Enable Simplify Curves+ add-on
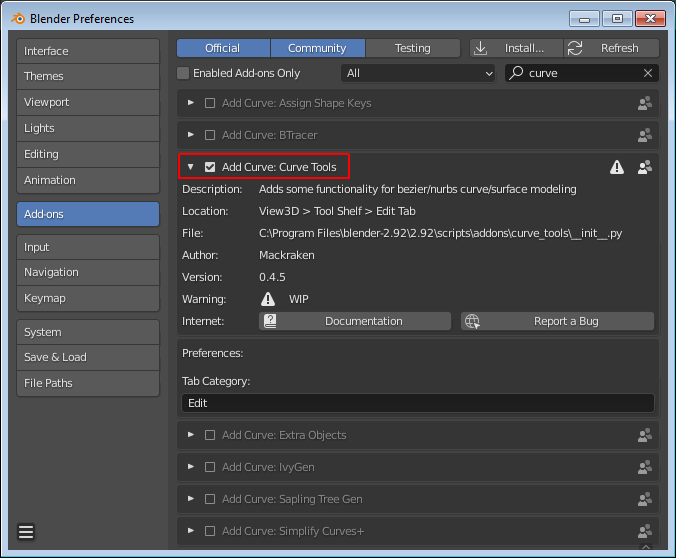This screenshot has width=676, height=558. (x=210, y=531)
